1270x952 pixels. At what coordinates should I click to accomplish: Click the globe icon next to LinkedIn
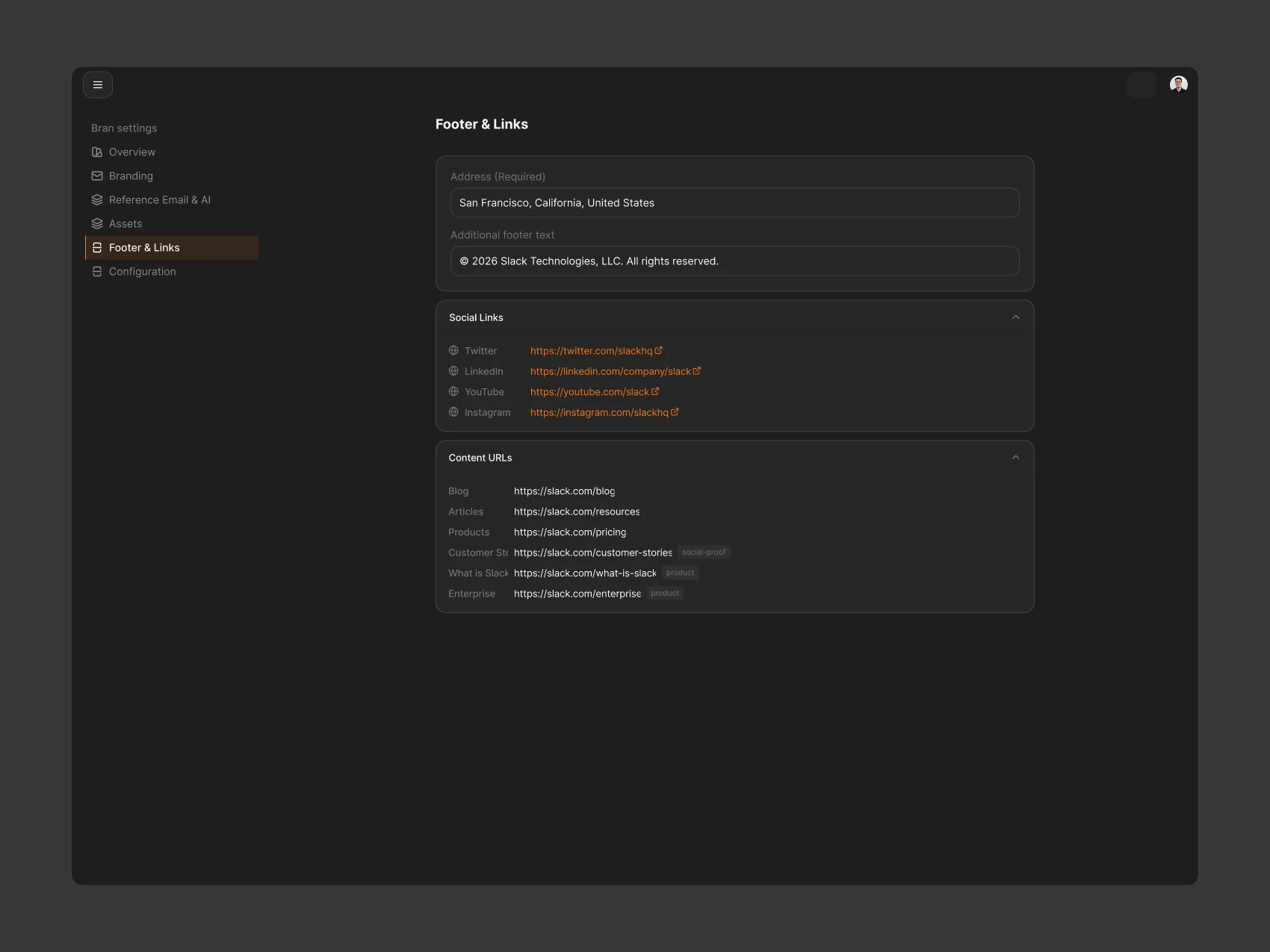coord(453,371)
